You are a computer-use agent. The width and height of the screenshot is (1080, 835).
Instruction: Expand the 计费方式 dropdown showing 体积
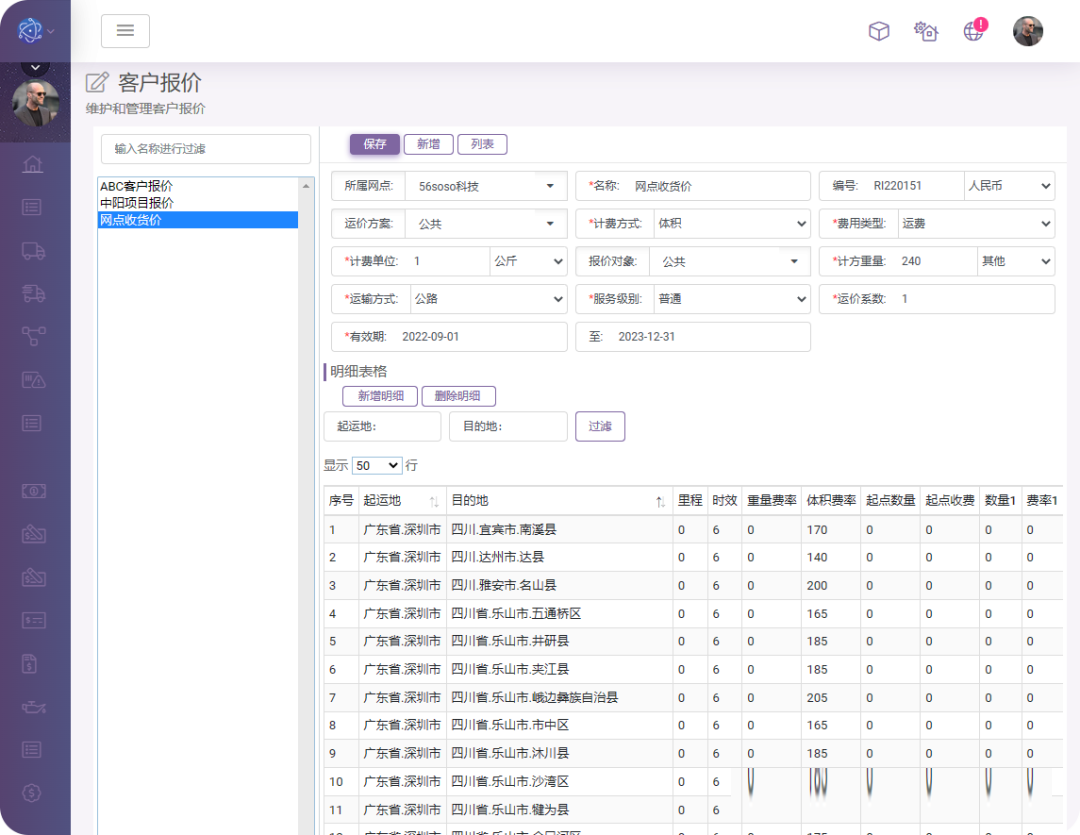731,224
